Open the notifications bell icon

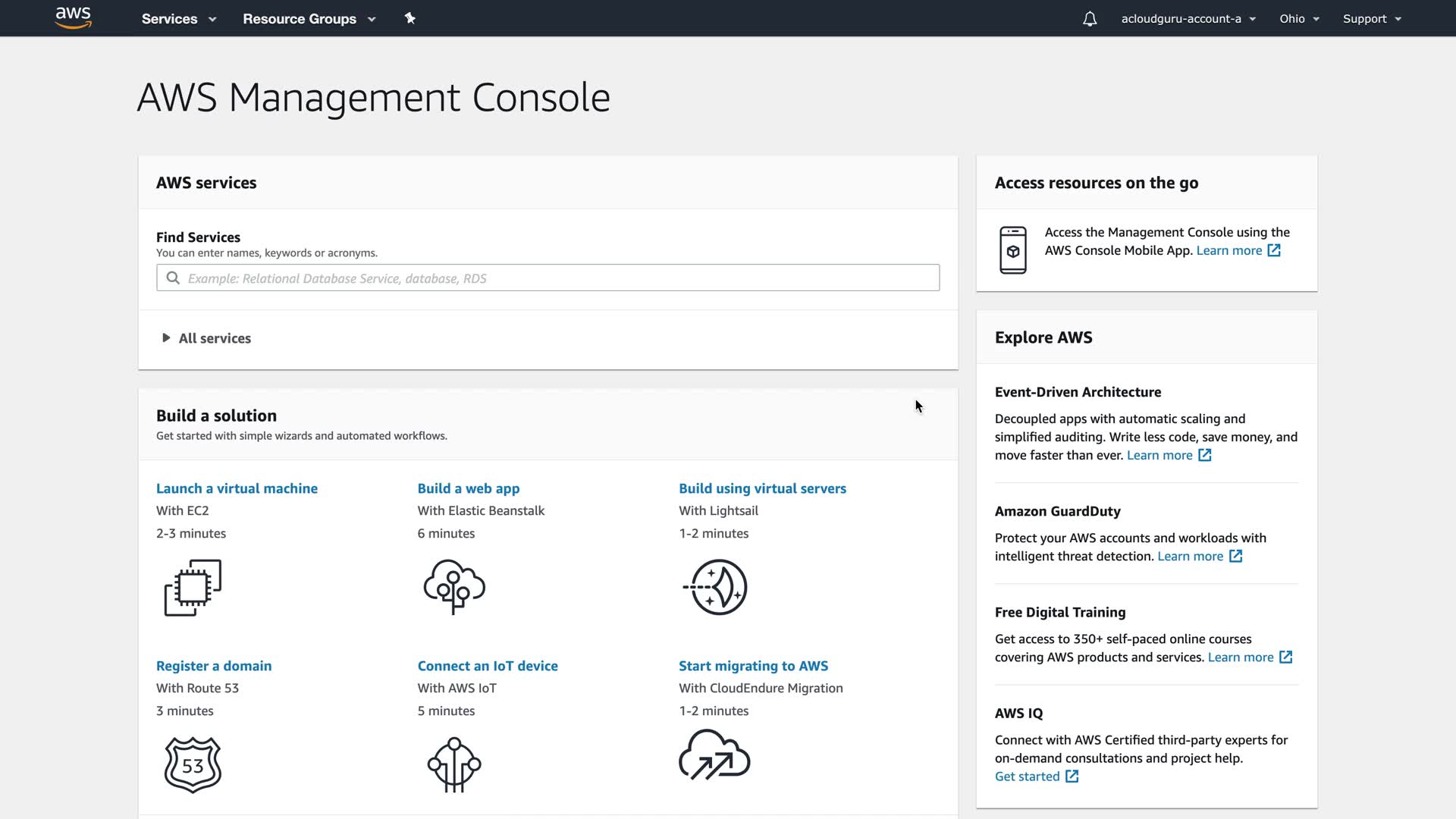click(x=1089, y=19)
